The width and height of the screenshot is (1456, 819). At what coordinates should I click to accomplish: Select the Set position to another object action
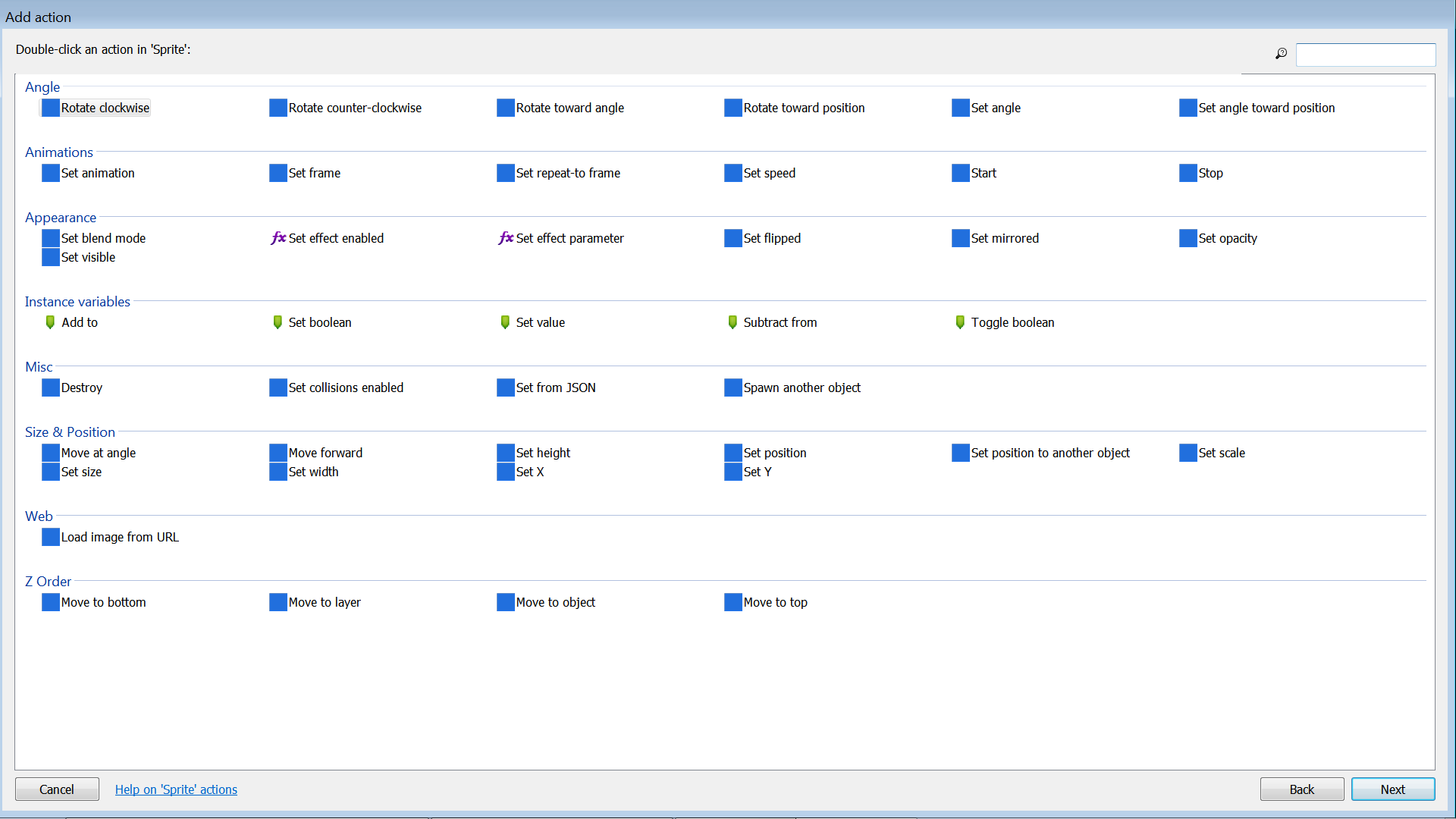point(1050,453)
